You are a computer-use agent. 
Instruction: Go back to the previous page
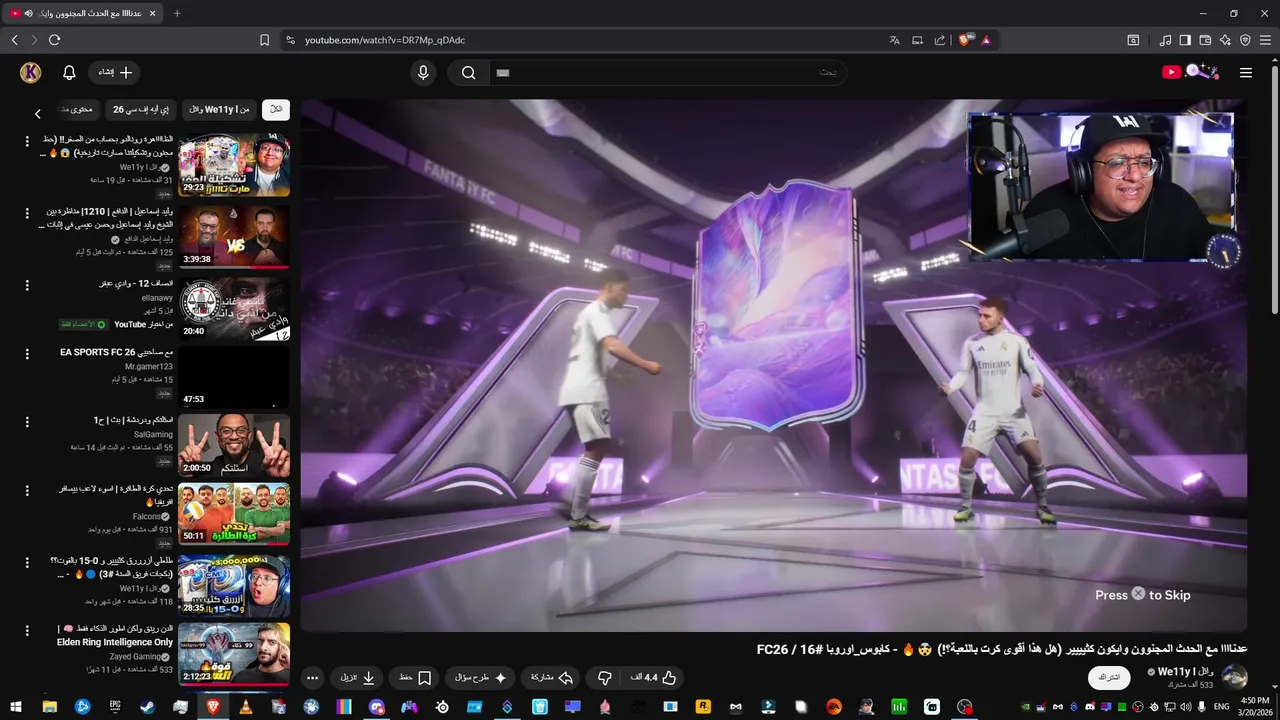point(14,40)
